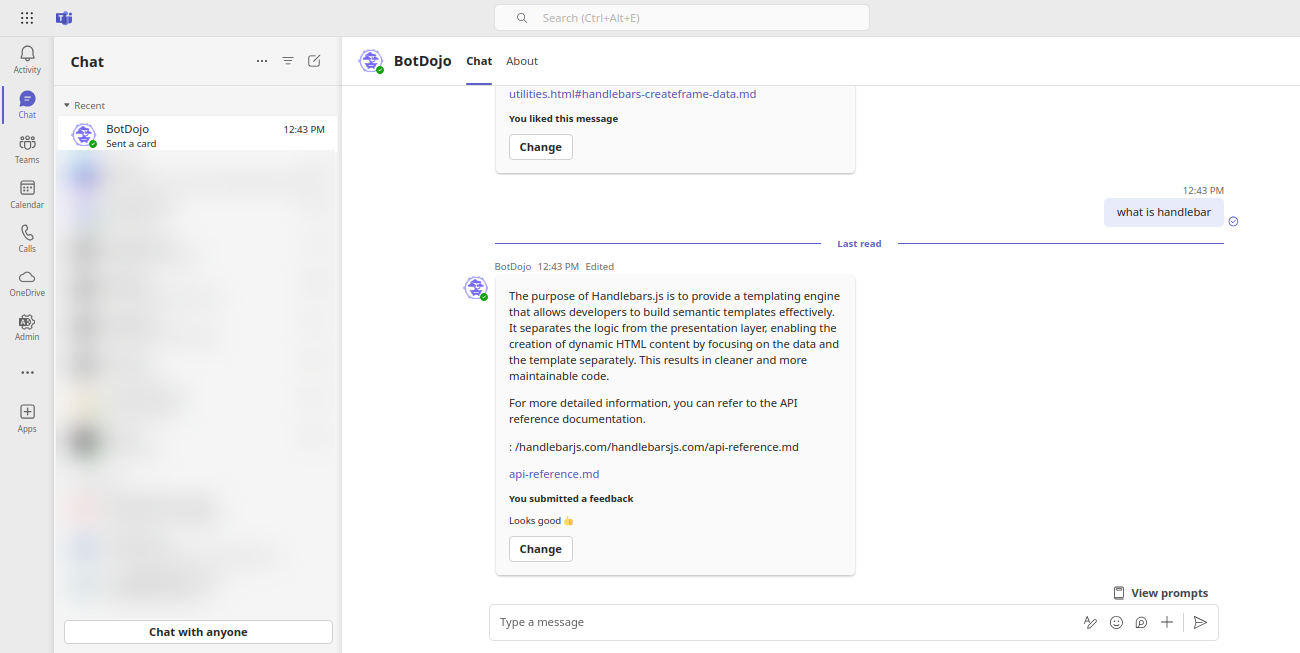Open the Loop components icon in compose box
Screen dimensions: 1300x653
click(x=1141, y=622)
